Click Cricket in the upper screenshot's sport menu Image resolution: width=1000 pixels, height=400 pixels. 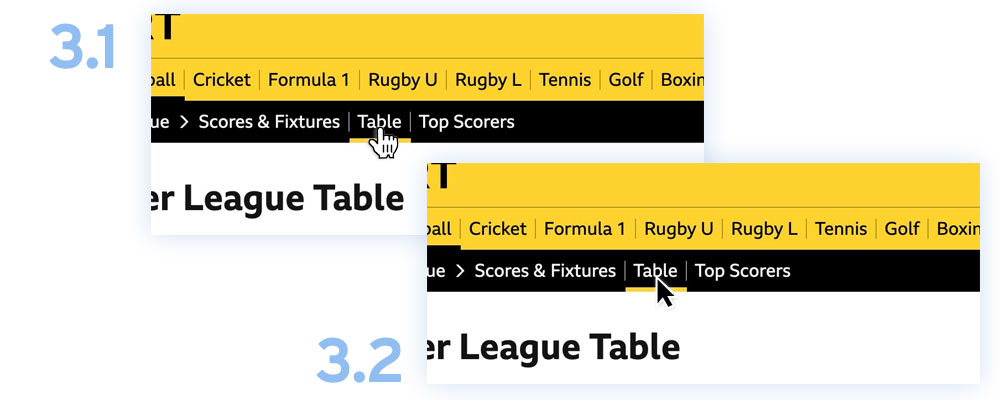point(221,80)
